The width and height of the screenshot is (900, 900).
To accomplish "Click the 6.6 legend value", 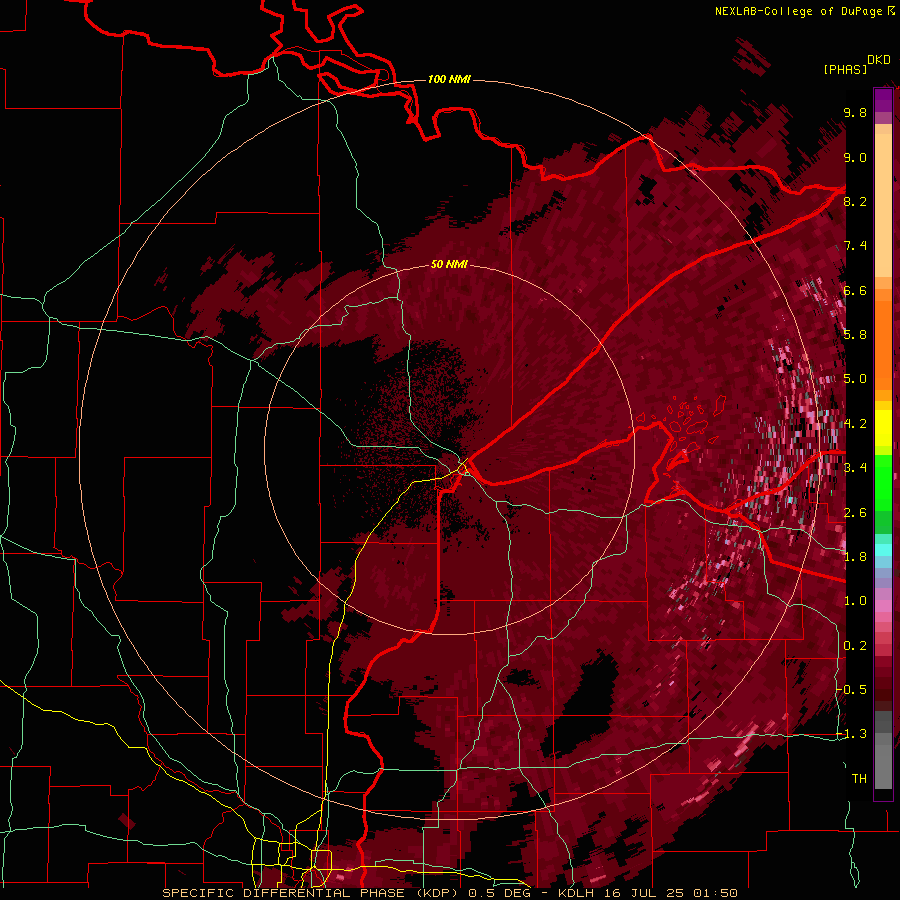I will click(x=855, y=290).
